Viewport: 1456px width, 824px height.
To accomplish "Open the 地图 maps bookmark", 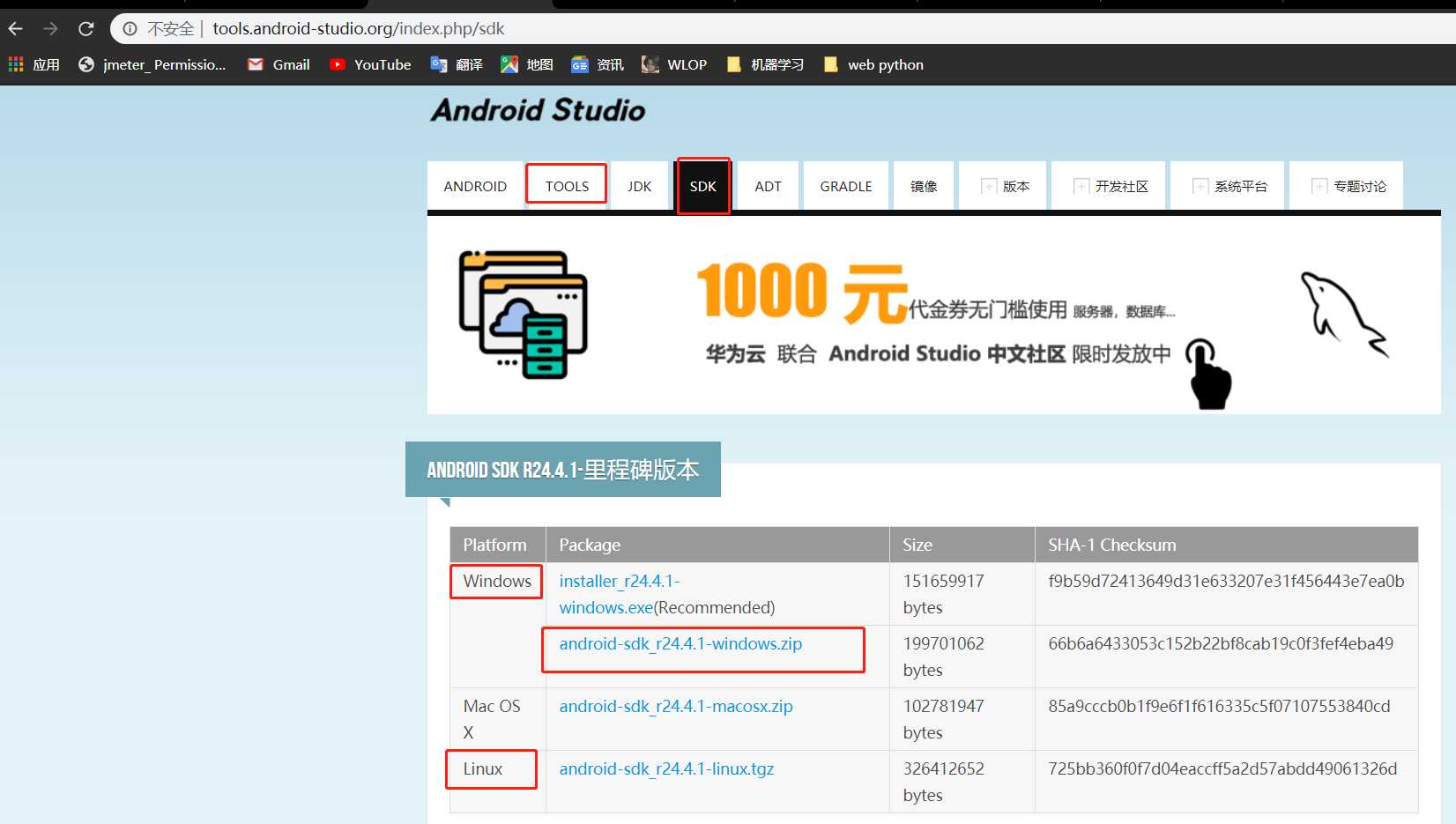I will [x=527, y=64].
